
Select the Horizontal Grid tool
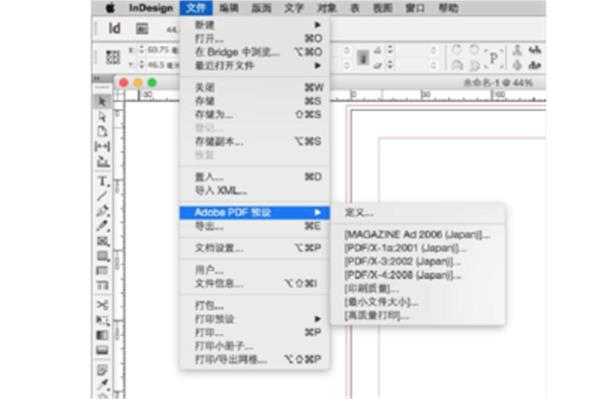point(102,271)
